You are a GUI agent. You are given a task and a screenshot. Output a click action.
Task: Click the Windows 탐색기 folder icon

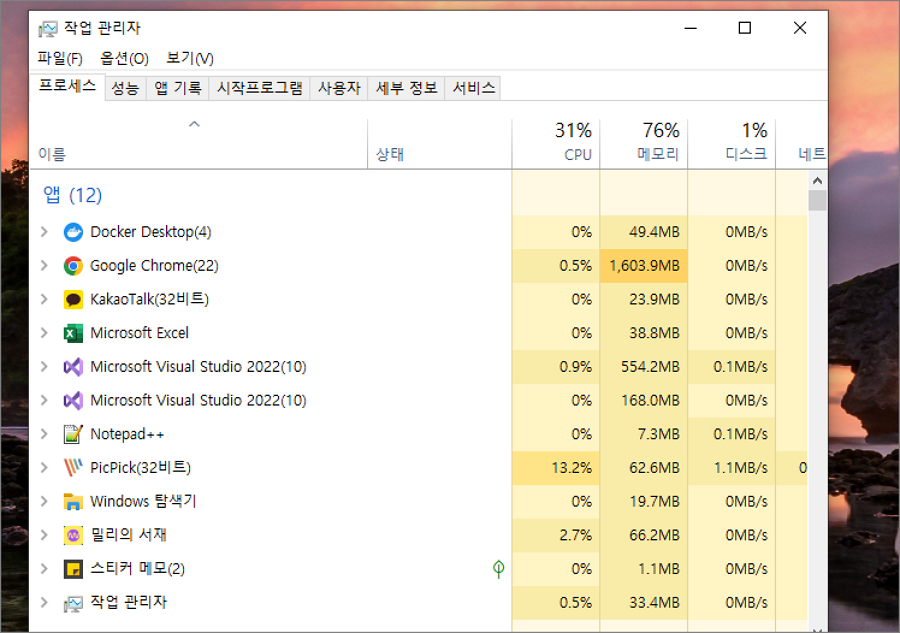73,502
